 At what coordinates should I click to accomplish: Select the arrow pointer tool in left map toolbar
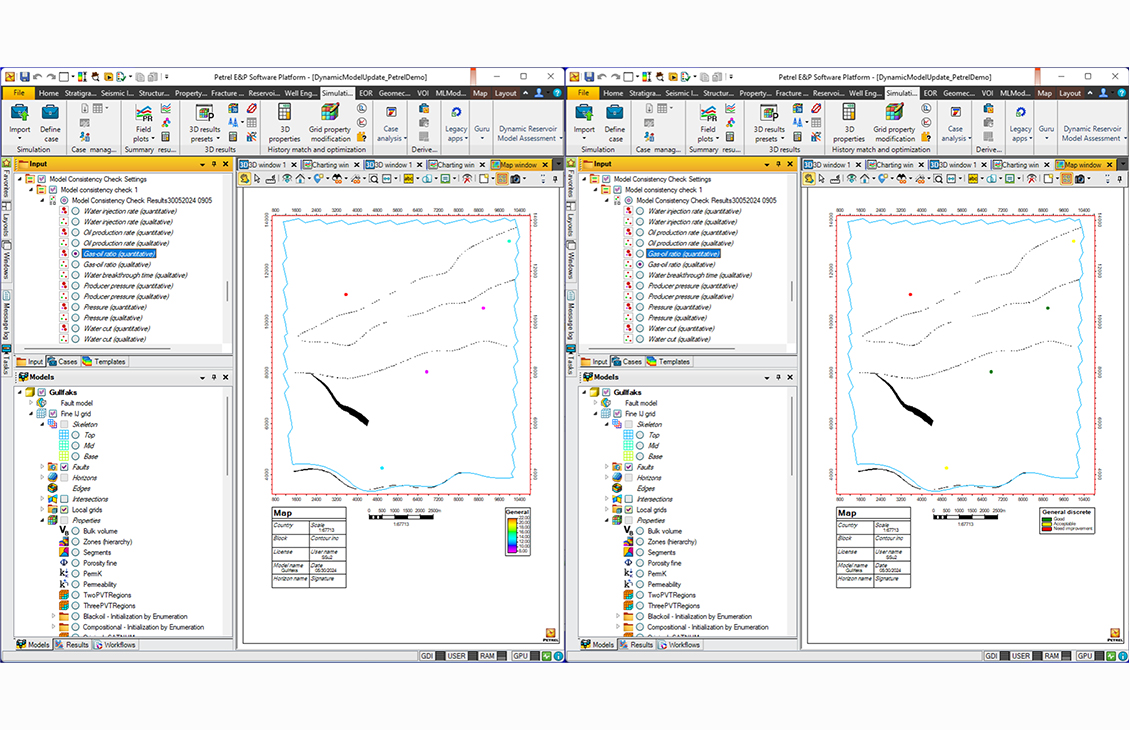tap(257, 179)
